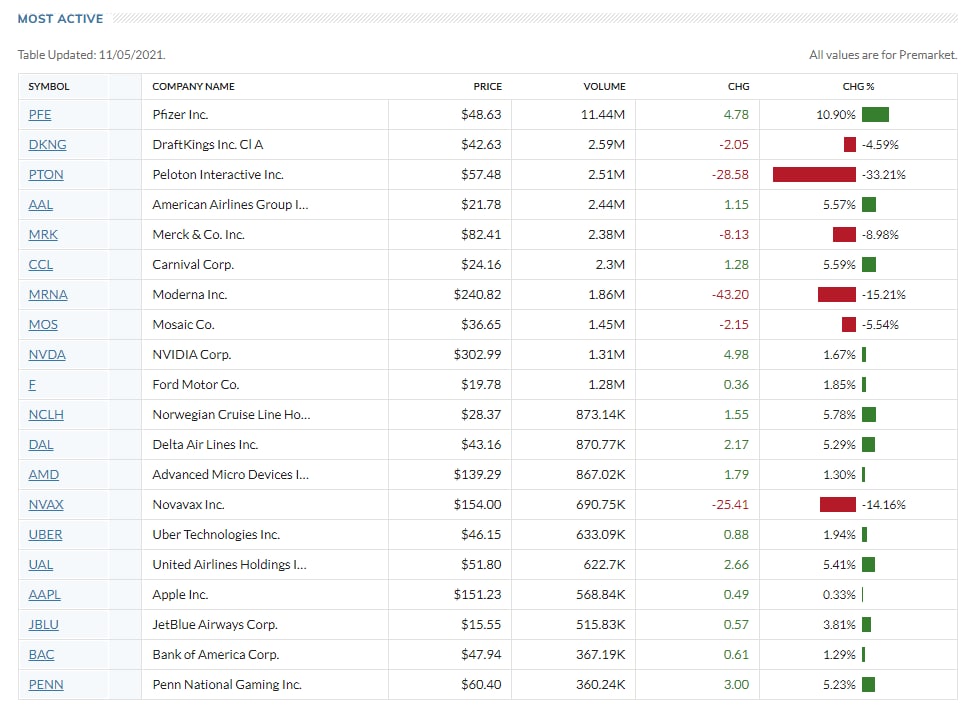Click Moderna's red -15.21% change bar
This screenshot has width=970, height=713.
pyautogui.click(x=837, y=294)
